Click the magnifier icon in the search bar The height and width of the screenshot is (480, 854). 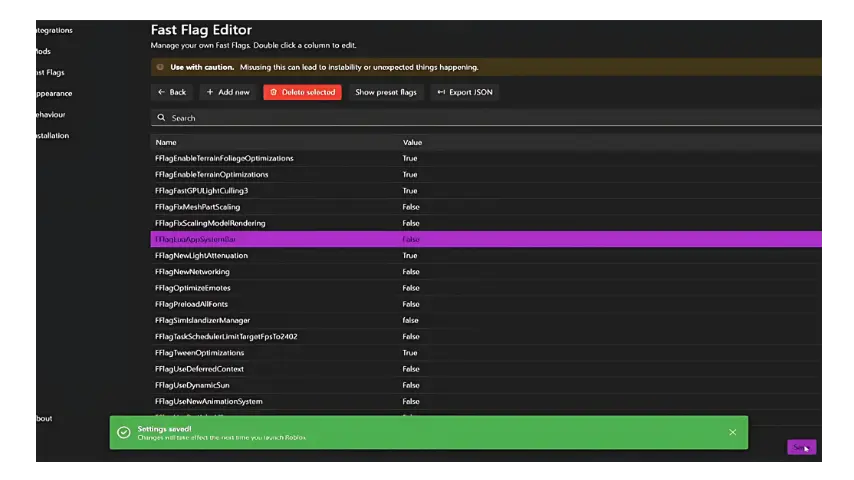(x=161, y=118)
